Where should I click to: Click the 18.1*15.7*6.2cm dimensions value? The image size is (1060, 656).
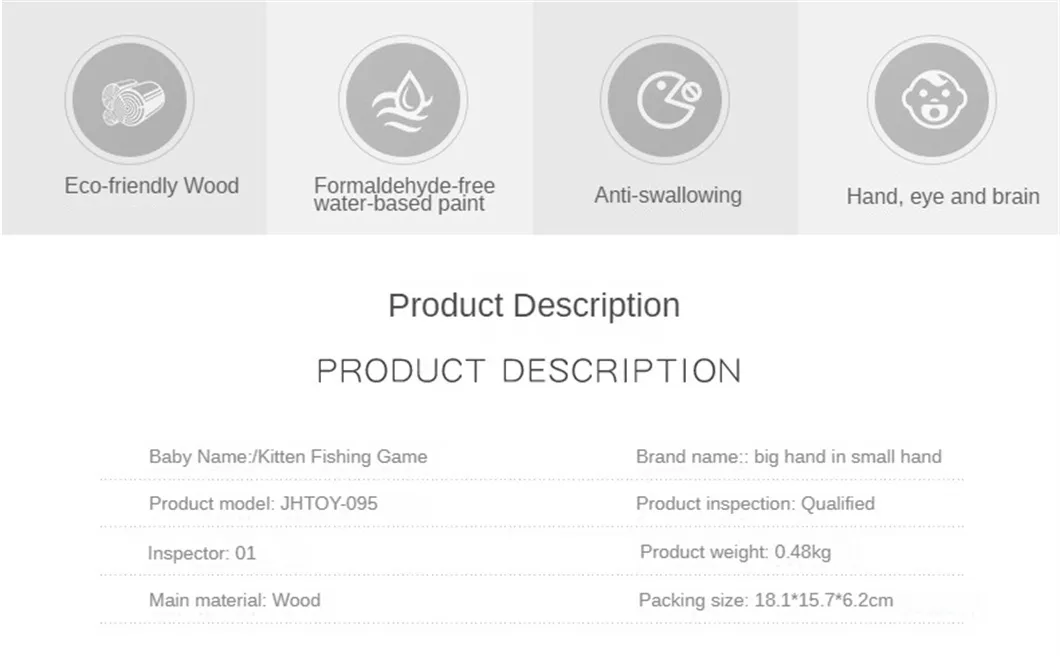[x=822, y=601]
